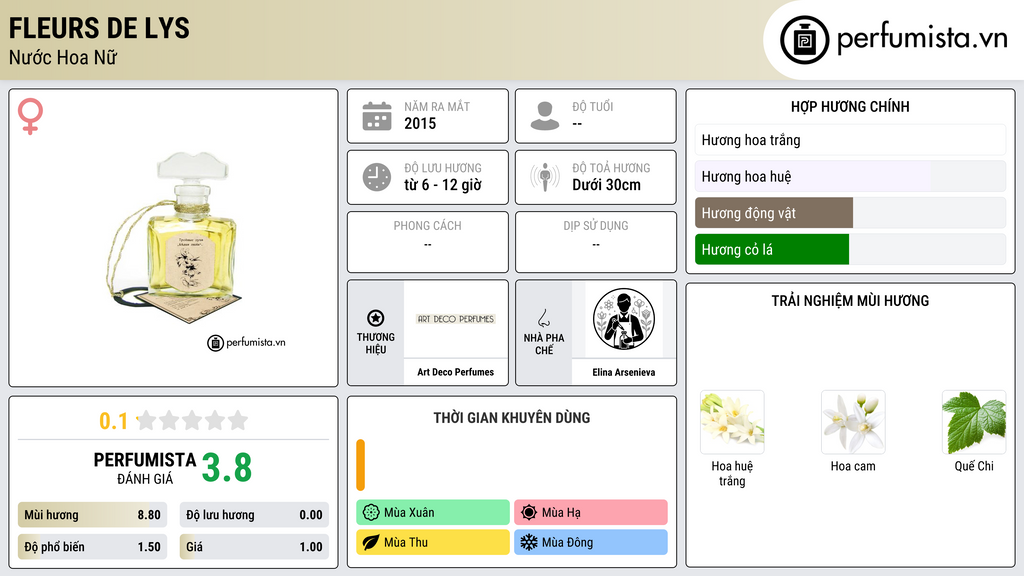Open the Quế Chi leaf note image
The height and width of the screenshot is (576, 1024).
974,422
